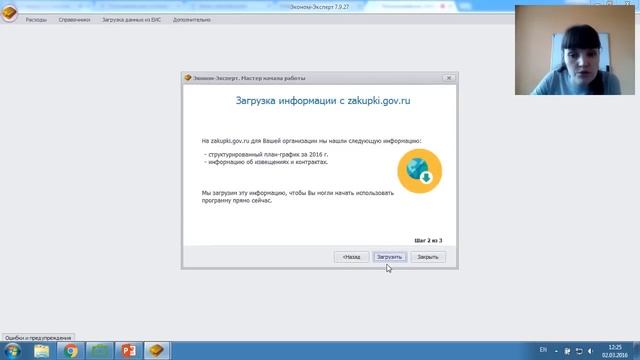Click the Шаг 2 из 3 step label
Screen dimensions: 640x360
coord(428,240)
